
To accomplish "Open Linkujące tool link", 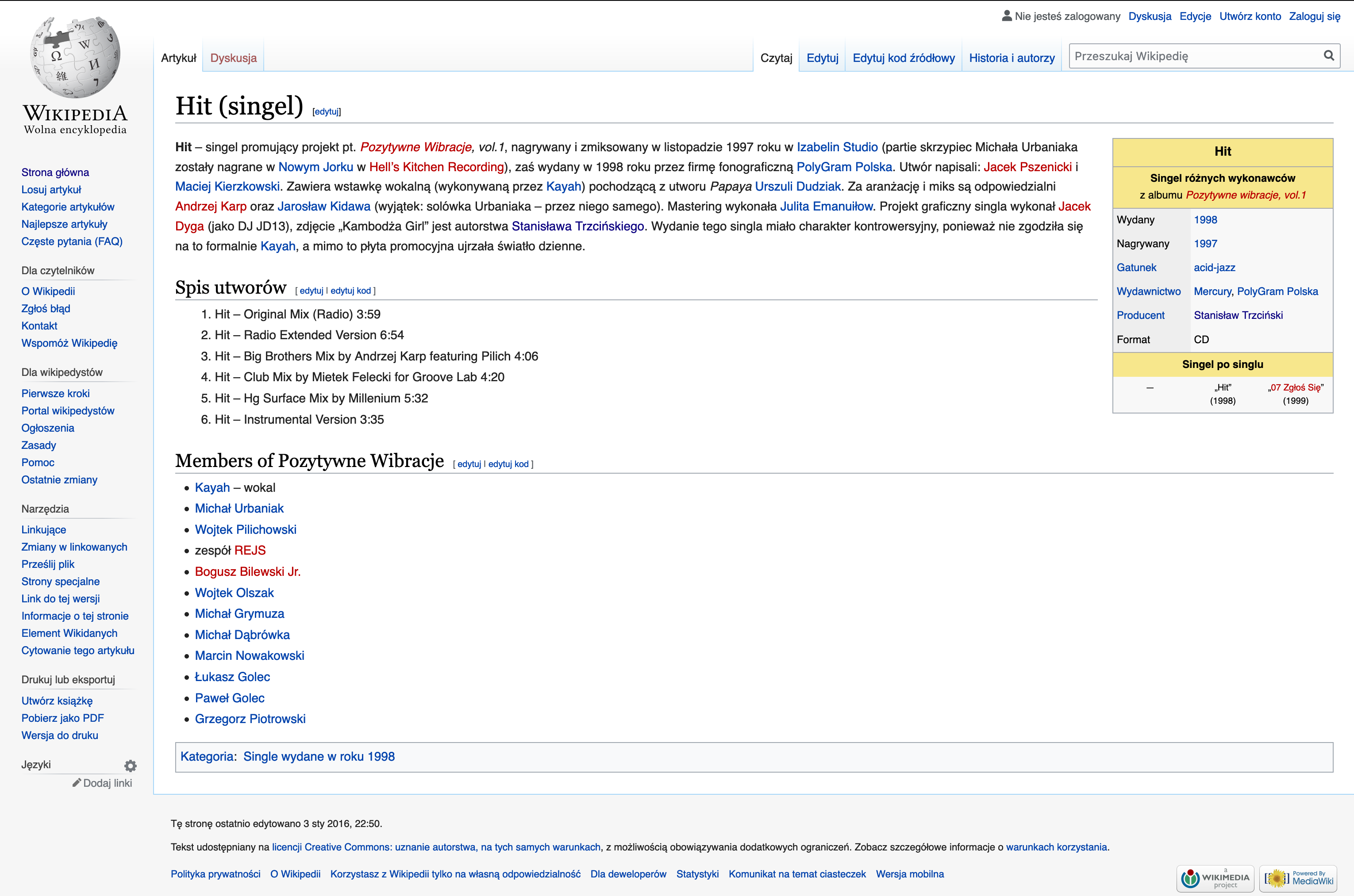I will (43, 530).
